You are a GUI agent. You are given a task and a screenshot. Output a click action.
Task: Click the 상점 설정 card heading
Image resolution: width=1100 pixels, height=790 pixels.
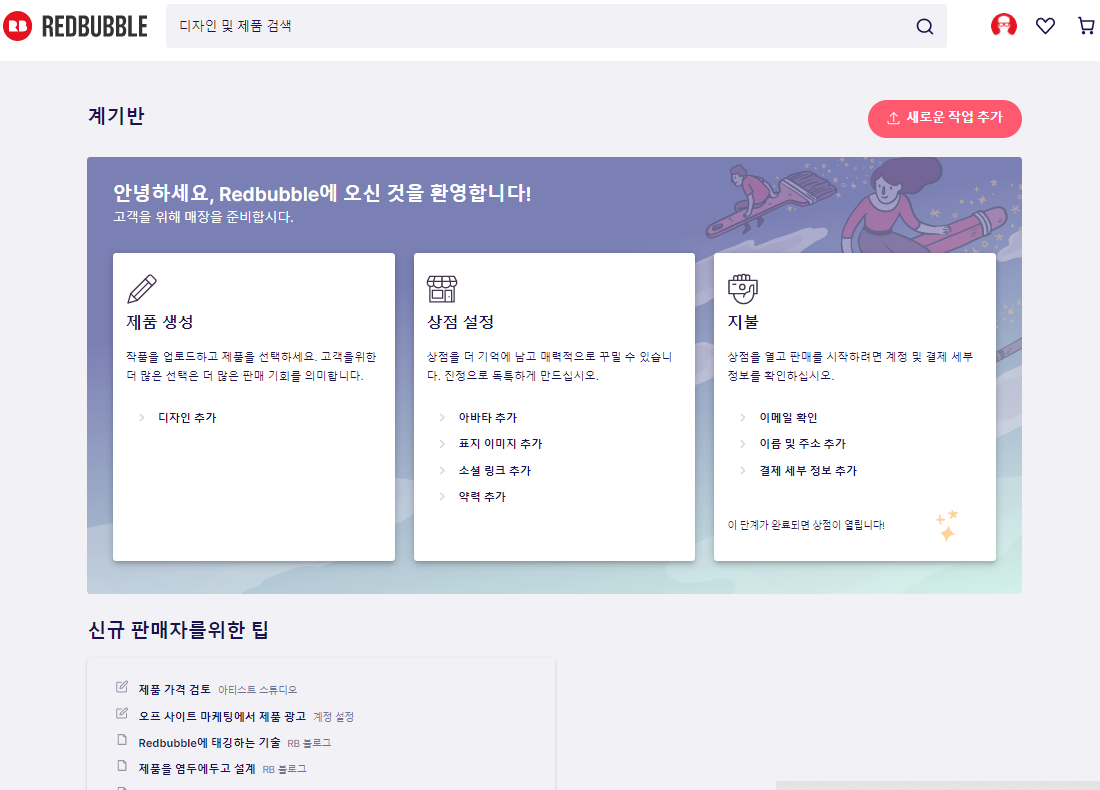[461, 322]
